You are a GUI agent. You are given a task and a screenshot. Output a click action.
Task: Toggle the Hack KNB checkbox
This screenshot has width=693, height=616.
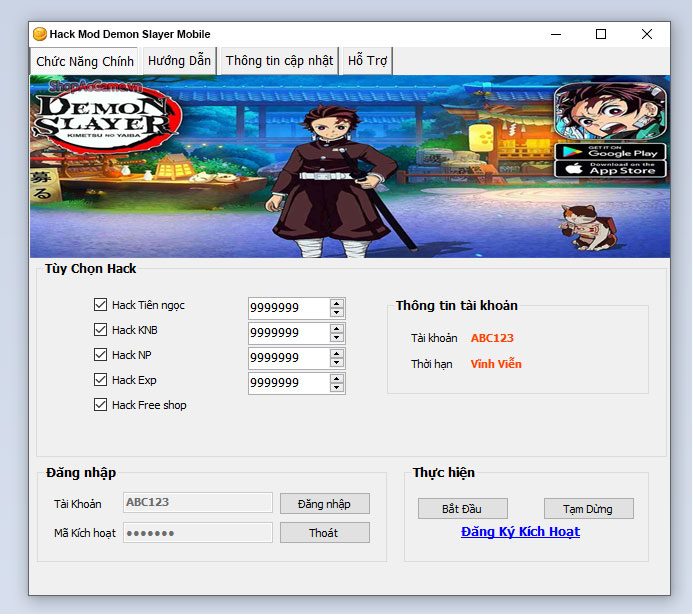click(100, 330)
